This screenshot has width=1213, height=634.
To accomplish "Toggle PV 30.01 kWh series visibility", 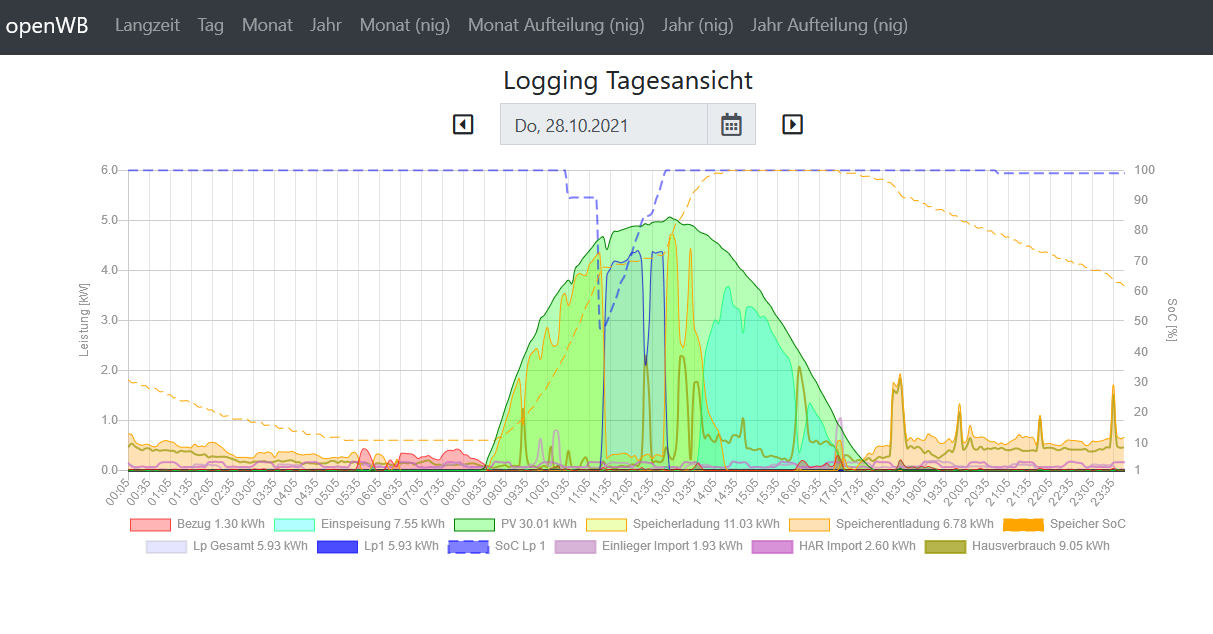I will pyautogui.click(x=516, y=524).
